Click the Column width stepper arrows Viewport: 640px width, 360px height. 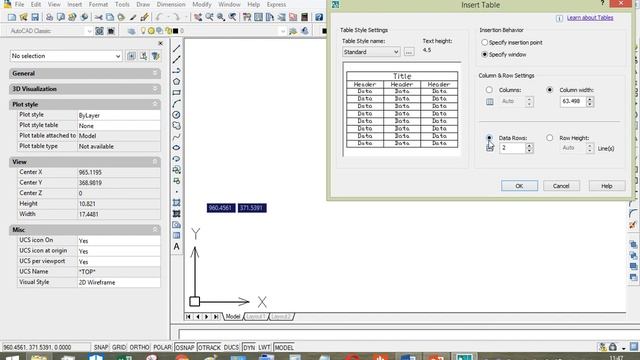(x=590, y=101)
